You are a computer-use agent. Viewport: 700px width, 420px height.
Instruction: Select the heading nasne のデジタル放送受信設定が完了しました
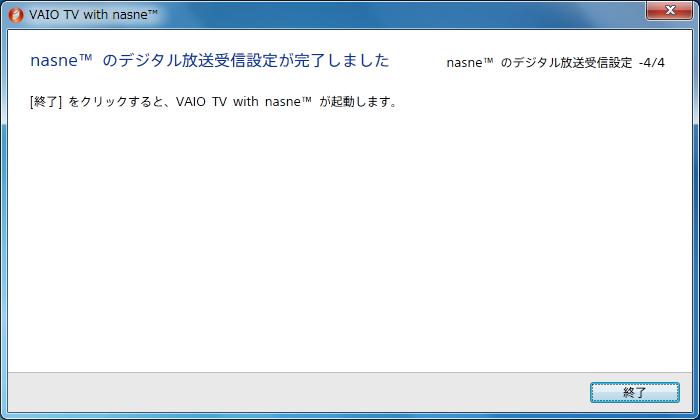[209, 60]
